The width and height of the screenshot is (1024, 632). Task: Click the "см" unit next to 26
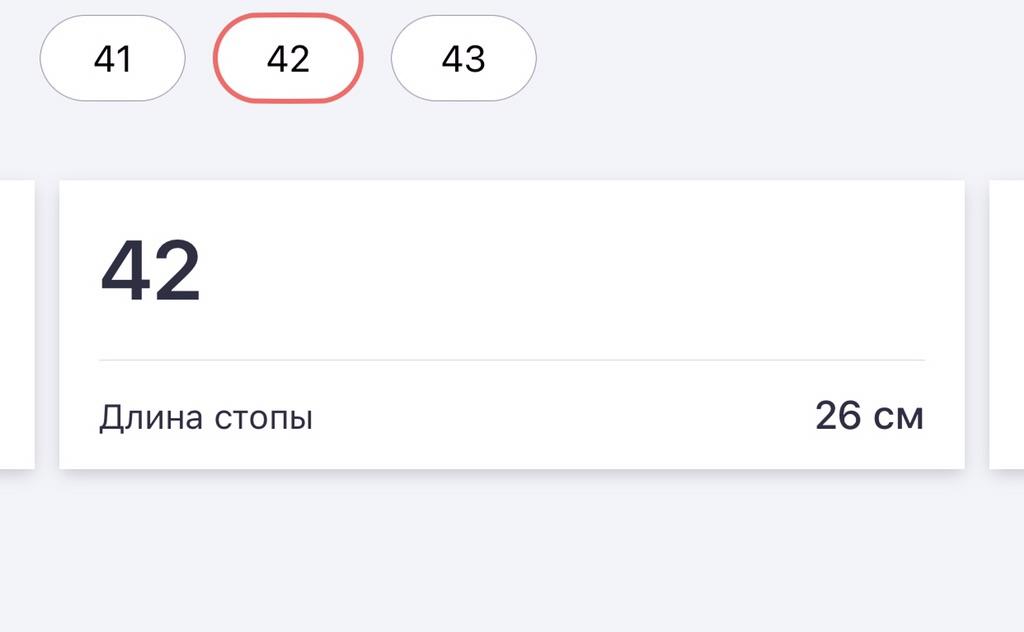[x=898, y=417]
